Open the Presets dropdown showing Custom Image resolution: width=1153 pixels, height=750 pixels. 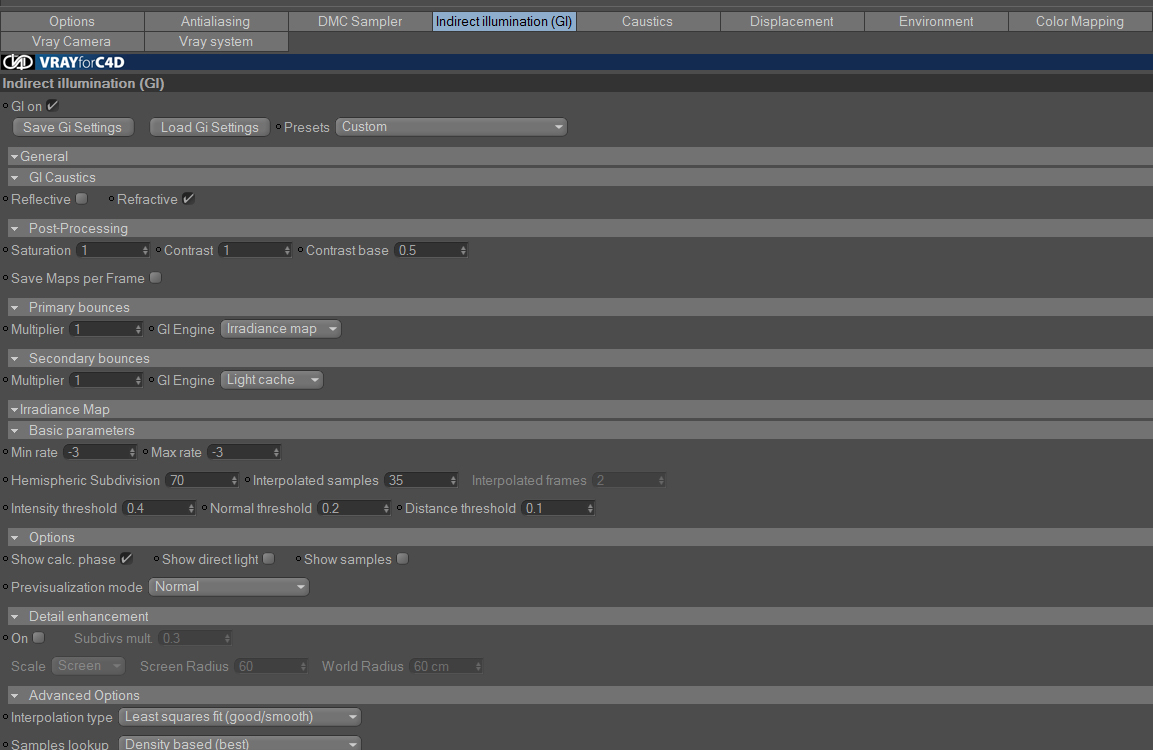coord(451,127)
